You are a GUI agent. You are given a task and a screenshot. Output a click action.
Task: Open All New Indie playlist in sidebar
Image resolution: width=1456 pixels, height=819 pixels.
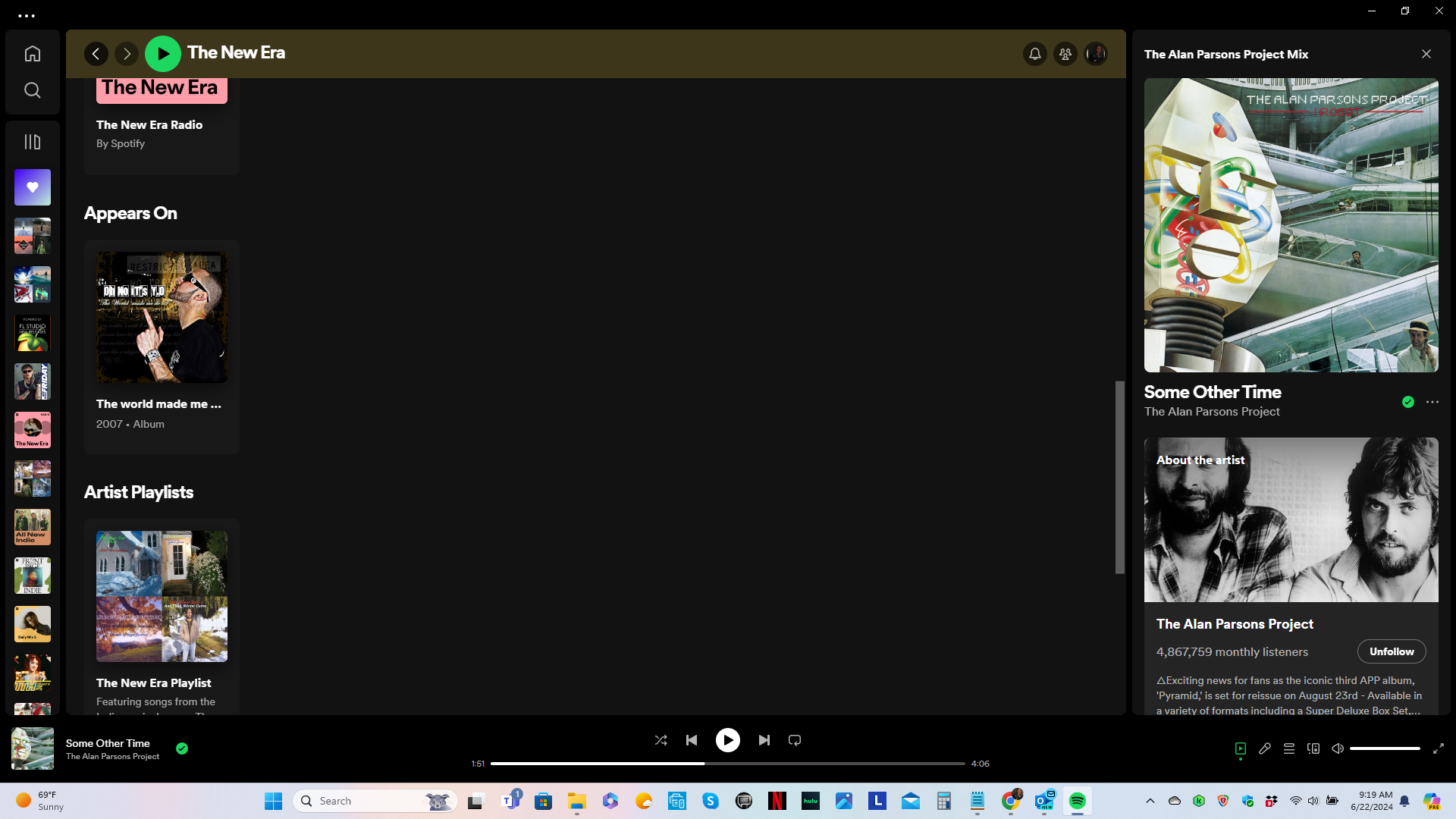pos(33,527)
